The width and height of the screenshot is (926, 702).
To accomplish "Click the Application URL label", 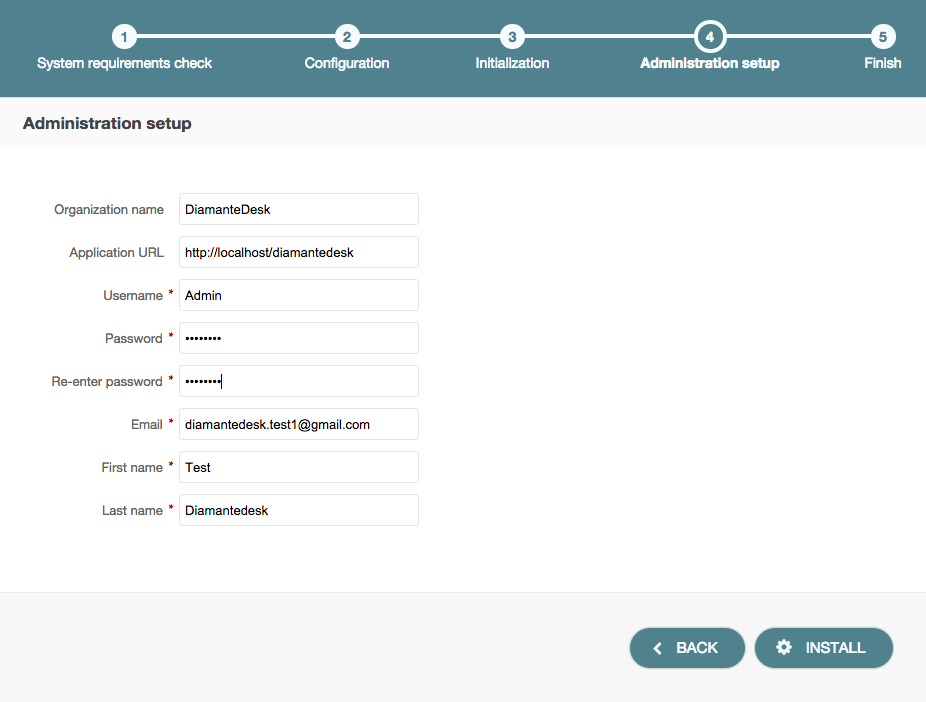I will (x=116, y=253).
